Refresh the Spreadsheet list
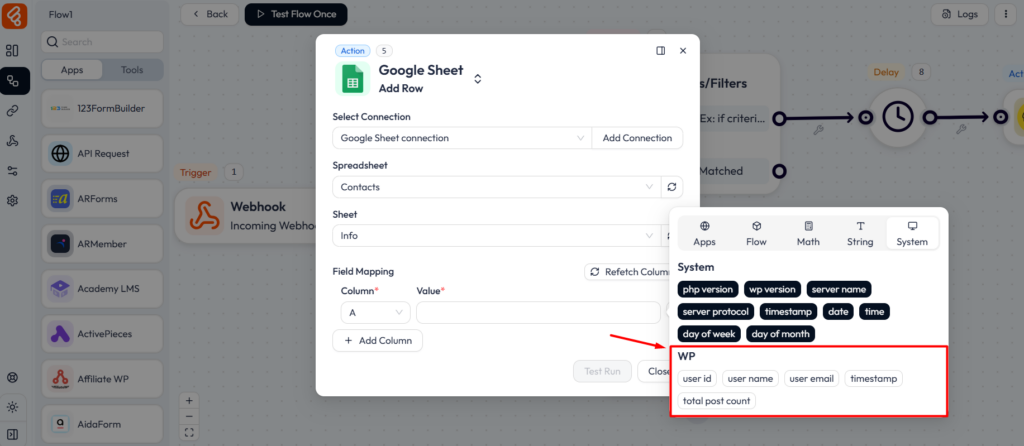Screen dimensions: 1024x446 tap(672, 187)
